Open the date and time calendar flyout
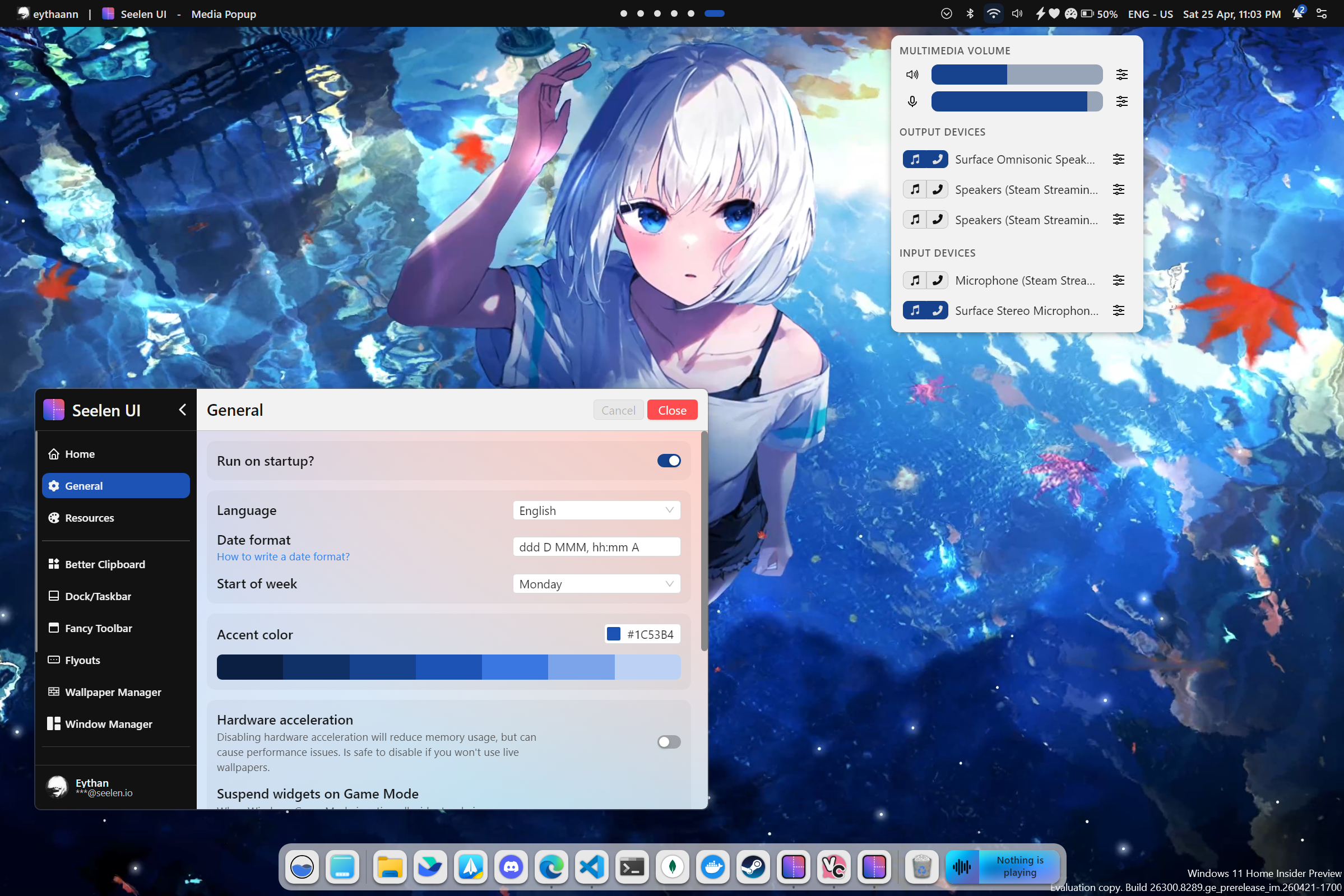The height and width of the screenshot is (896, 1344). pos(1231,13)
